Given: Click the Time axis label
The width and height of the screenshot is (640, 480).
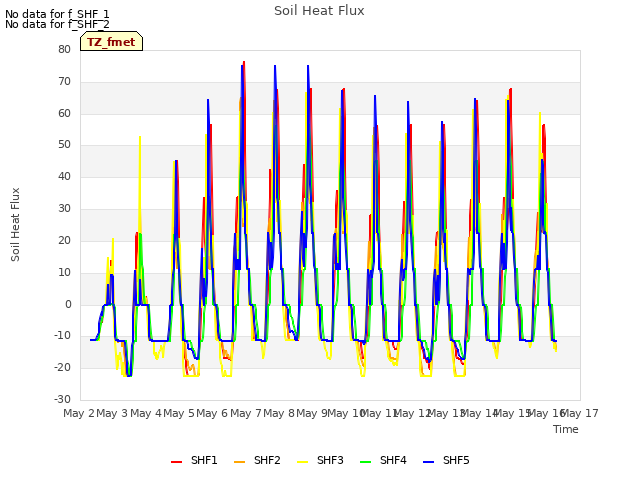Looking at the screenshot, I should tap(566, 429).
